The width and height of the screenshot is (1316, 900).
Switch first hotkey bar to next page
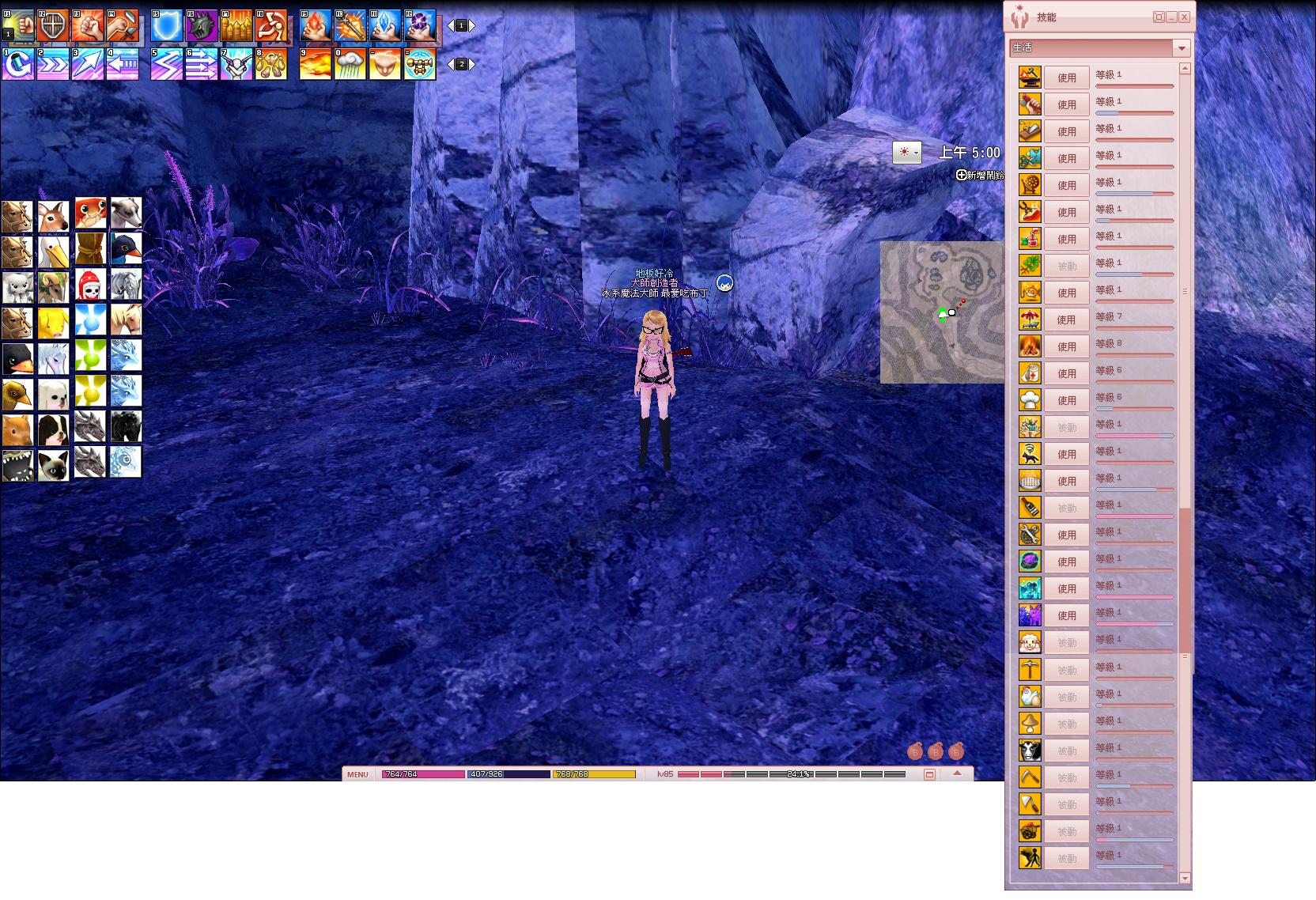coord(472,26)
